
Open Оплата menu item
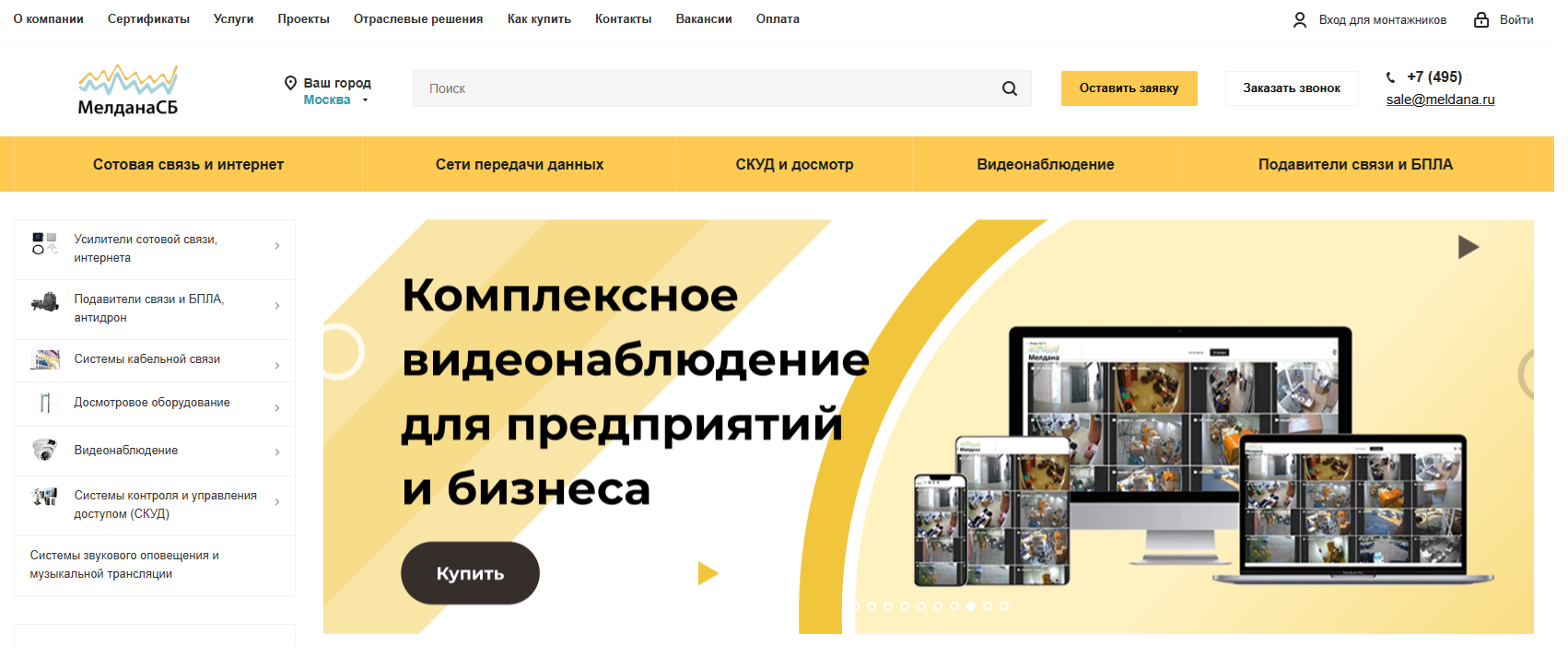point(778,19)
